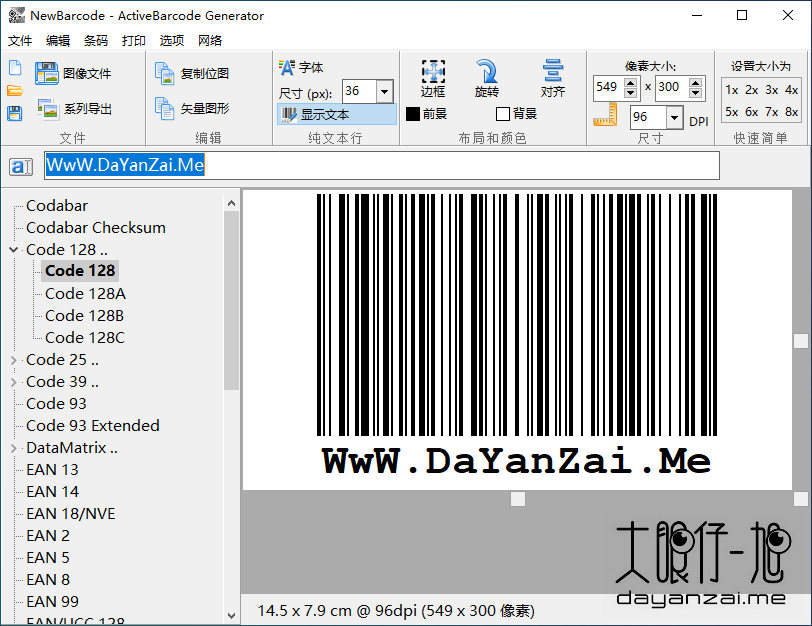Select EAN 14 barcode type
The width and height of the screenshot is (812, 626).
pos(52,492)
